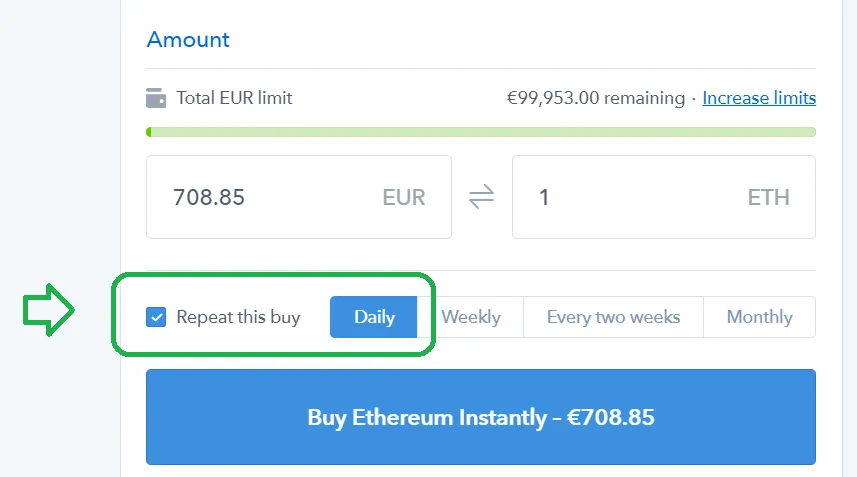Click the €99,953.00 remaining text
Screen dimensions: 857x477
(596, 98)
